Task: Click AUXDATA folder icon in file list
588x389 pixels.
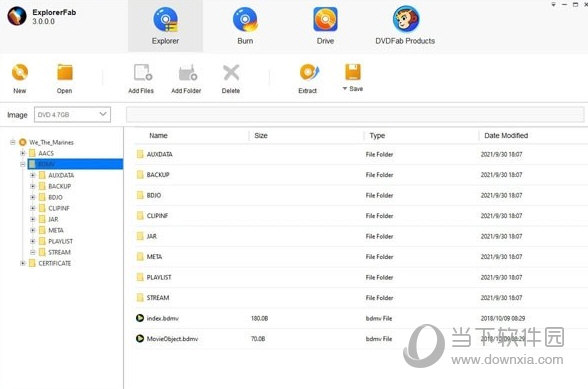Action: [140, 154]
